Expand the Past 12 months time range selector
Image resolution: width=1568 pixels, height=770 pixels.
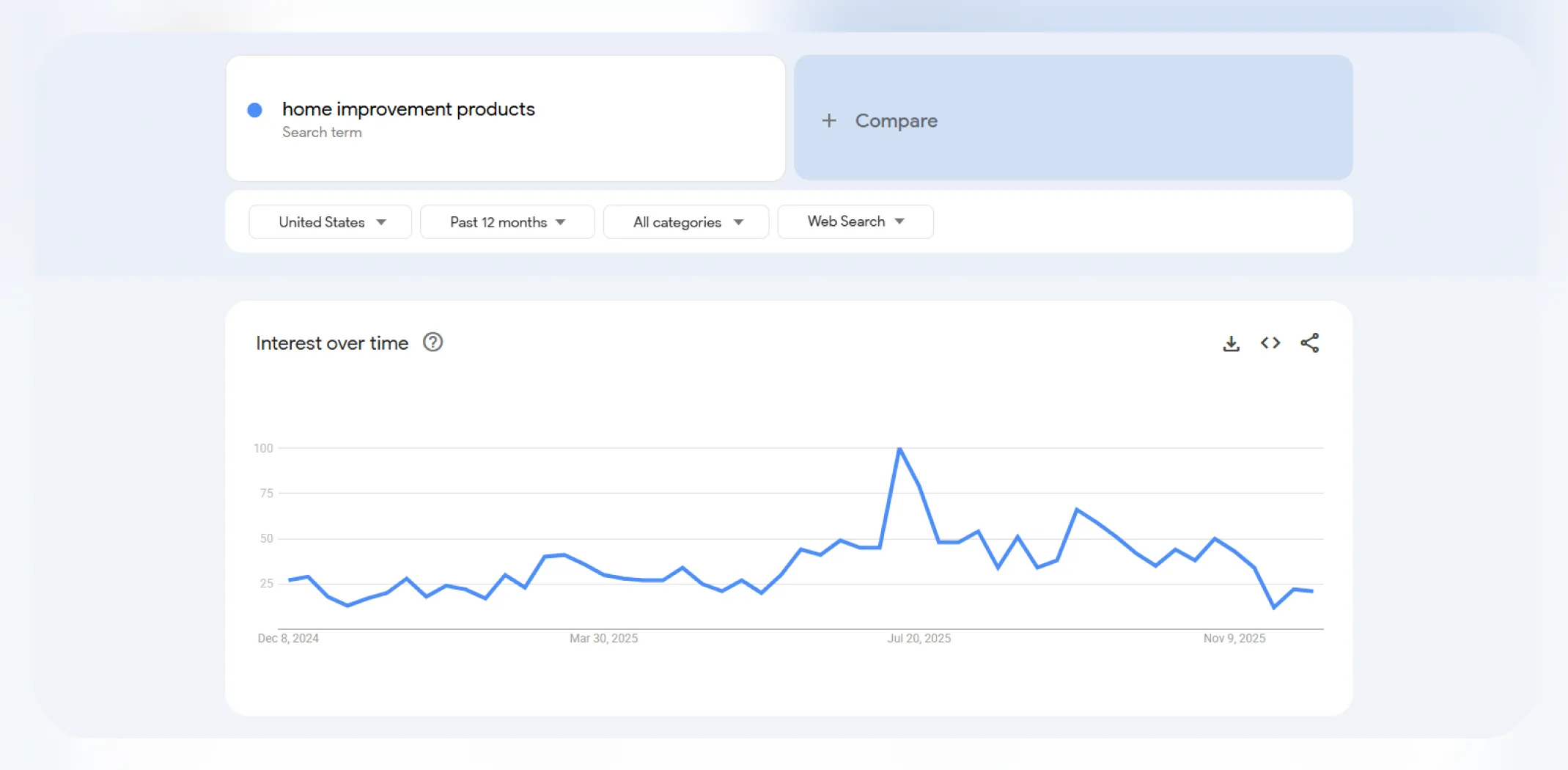click(507, 221)
